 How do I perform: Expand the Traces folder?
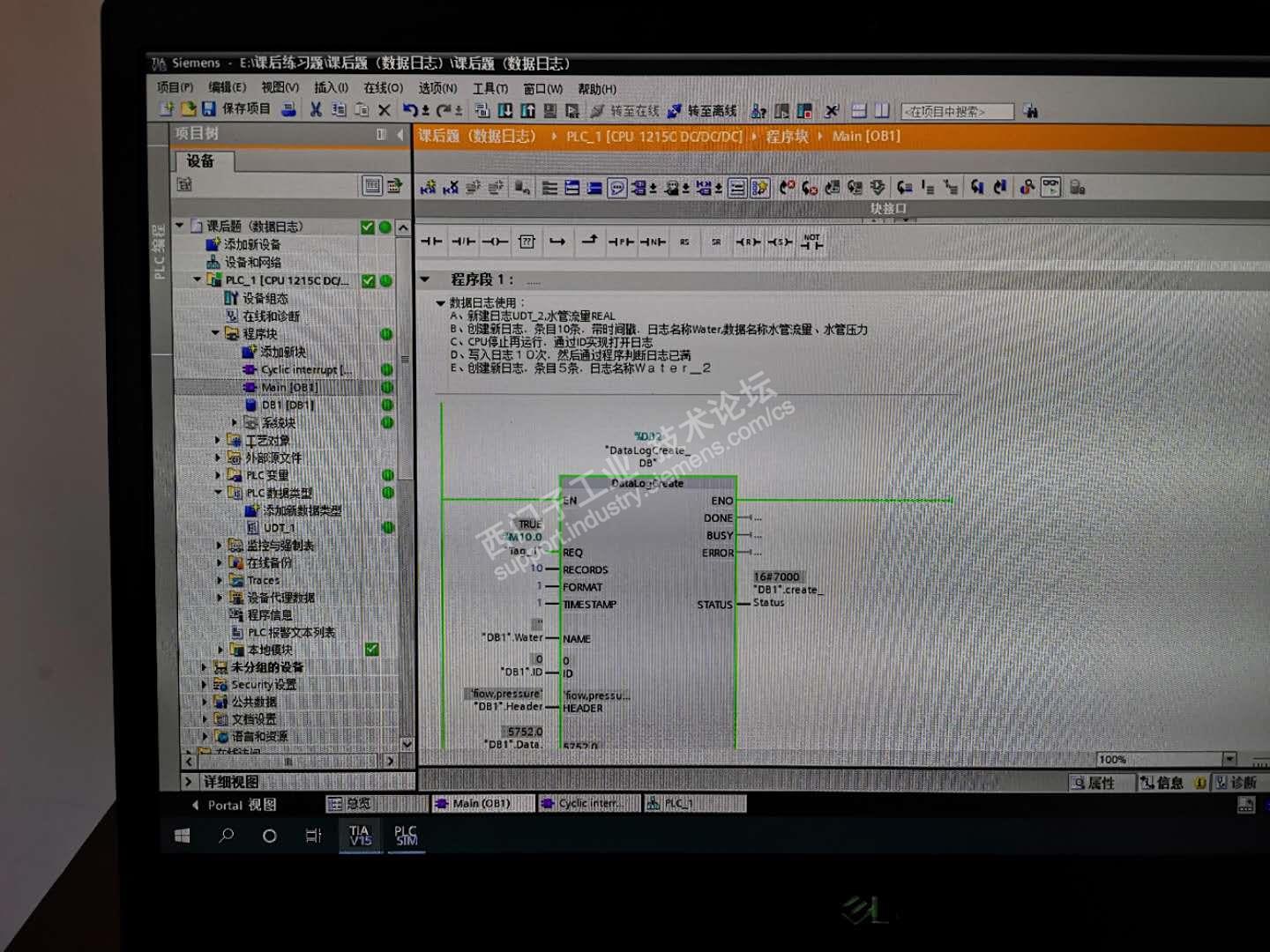pos(219,580)
